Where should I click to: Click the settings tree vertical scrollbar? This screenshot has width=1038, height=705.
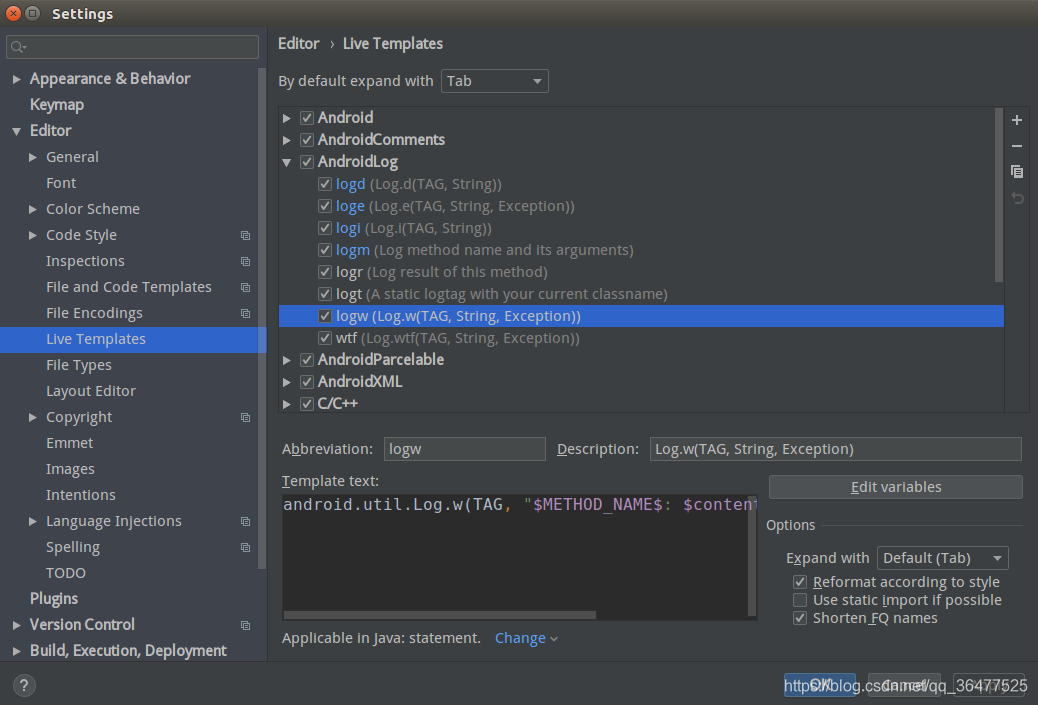[x=262, y=318]
